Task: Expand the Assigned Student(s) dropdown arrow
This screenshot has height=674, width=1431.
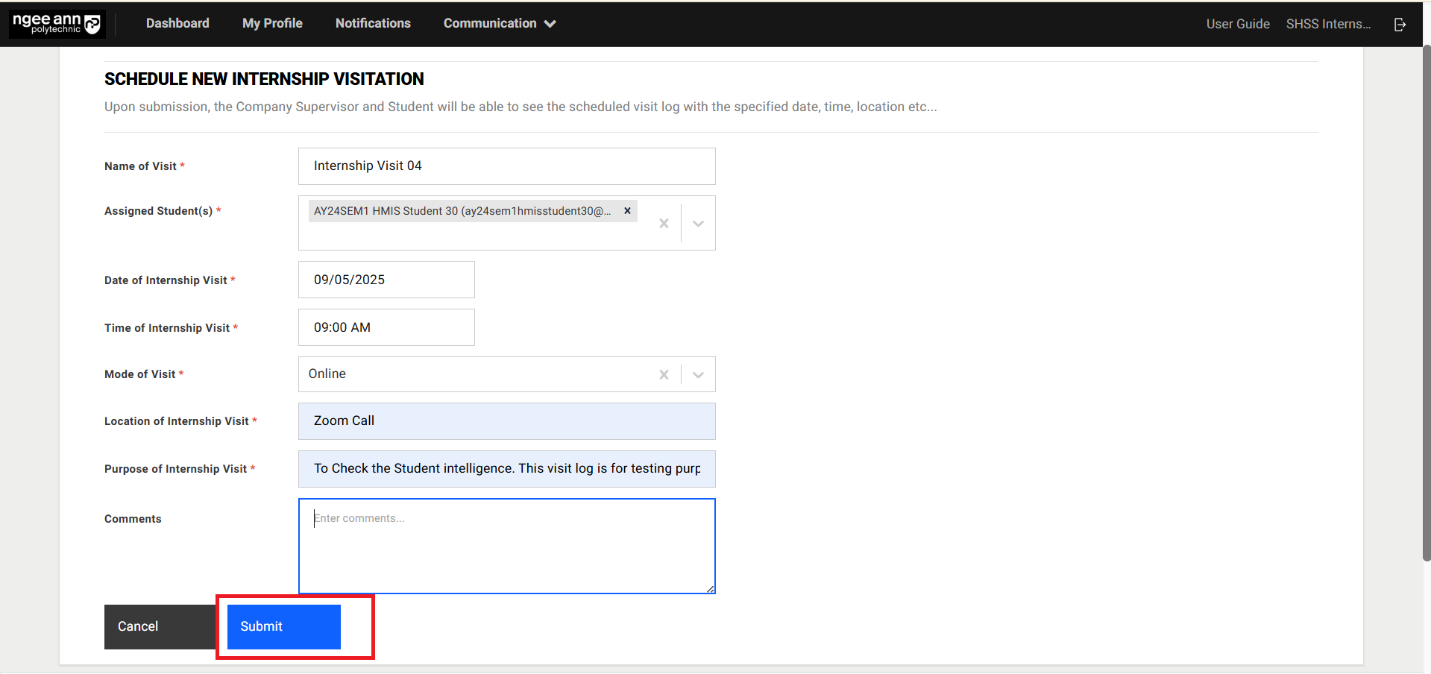Action: coord(698,223)
